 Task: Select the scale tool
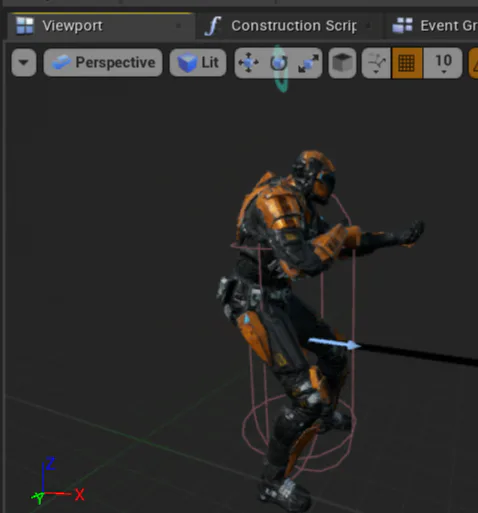pos(308,63)
